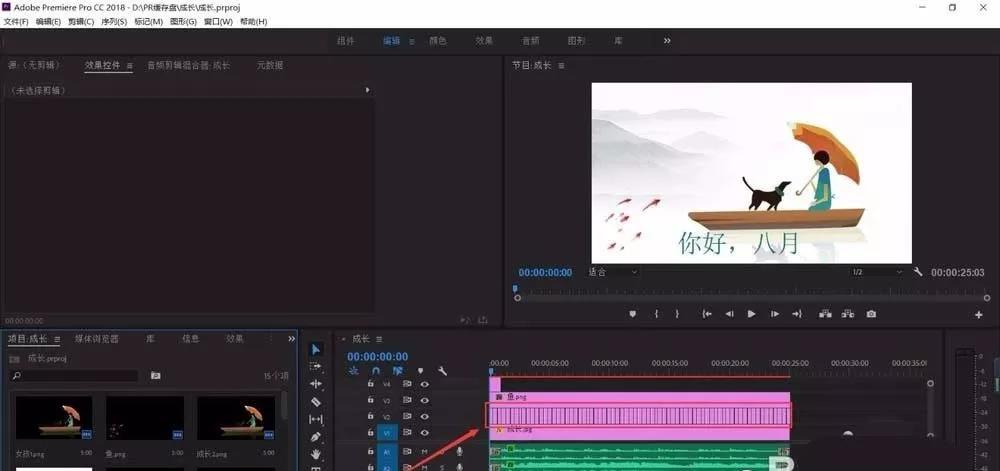
Task: Open the 图形(G) menu
Action: point(183,22)
